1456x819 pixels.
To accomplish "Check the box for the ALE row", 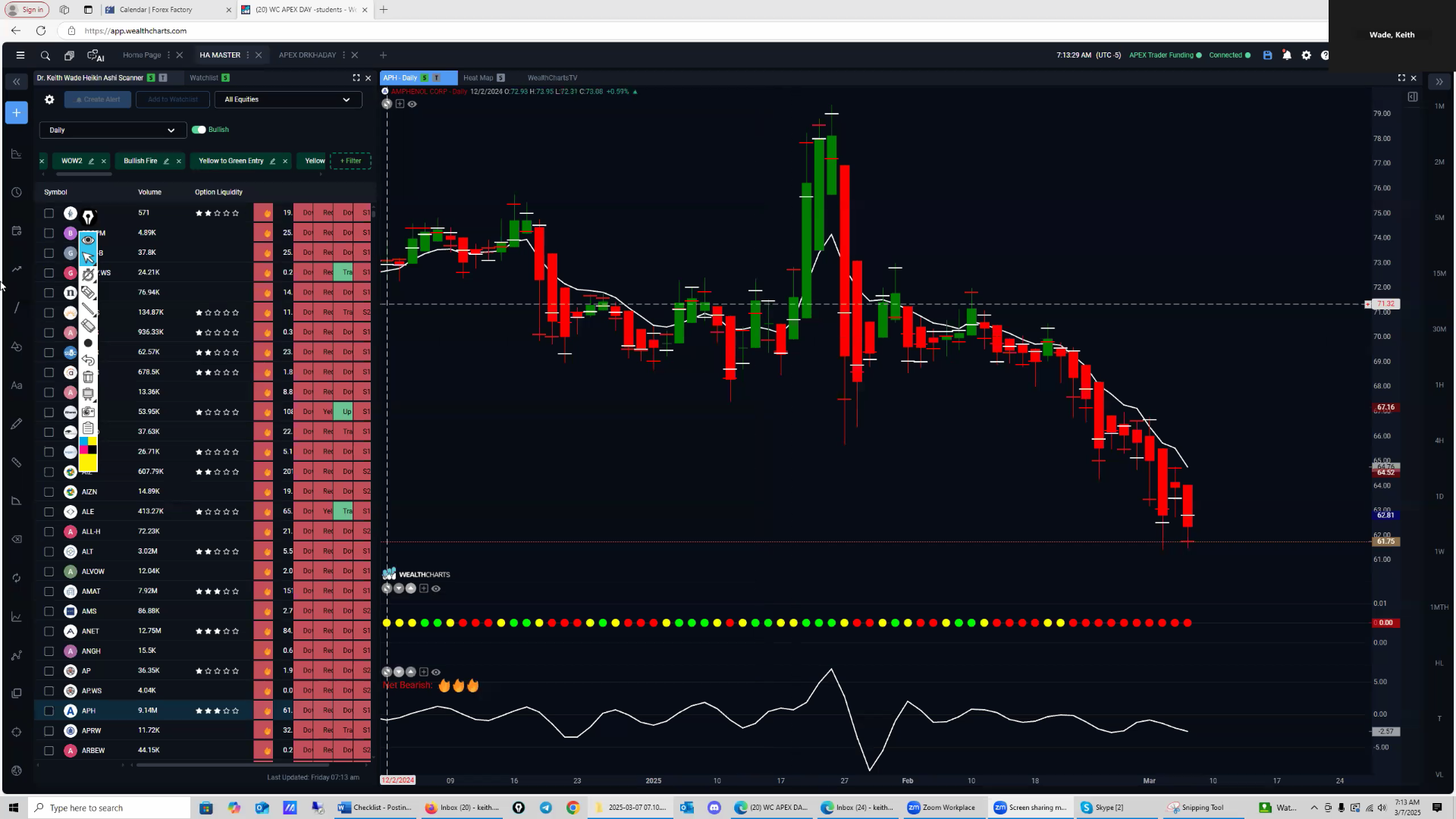I will (x=49, y=512).
